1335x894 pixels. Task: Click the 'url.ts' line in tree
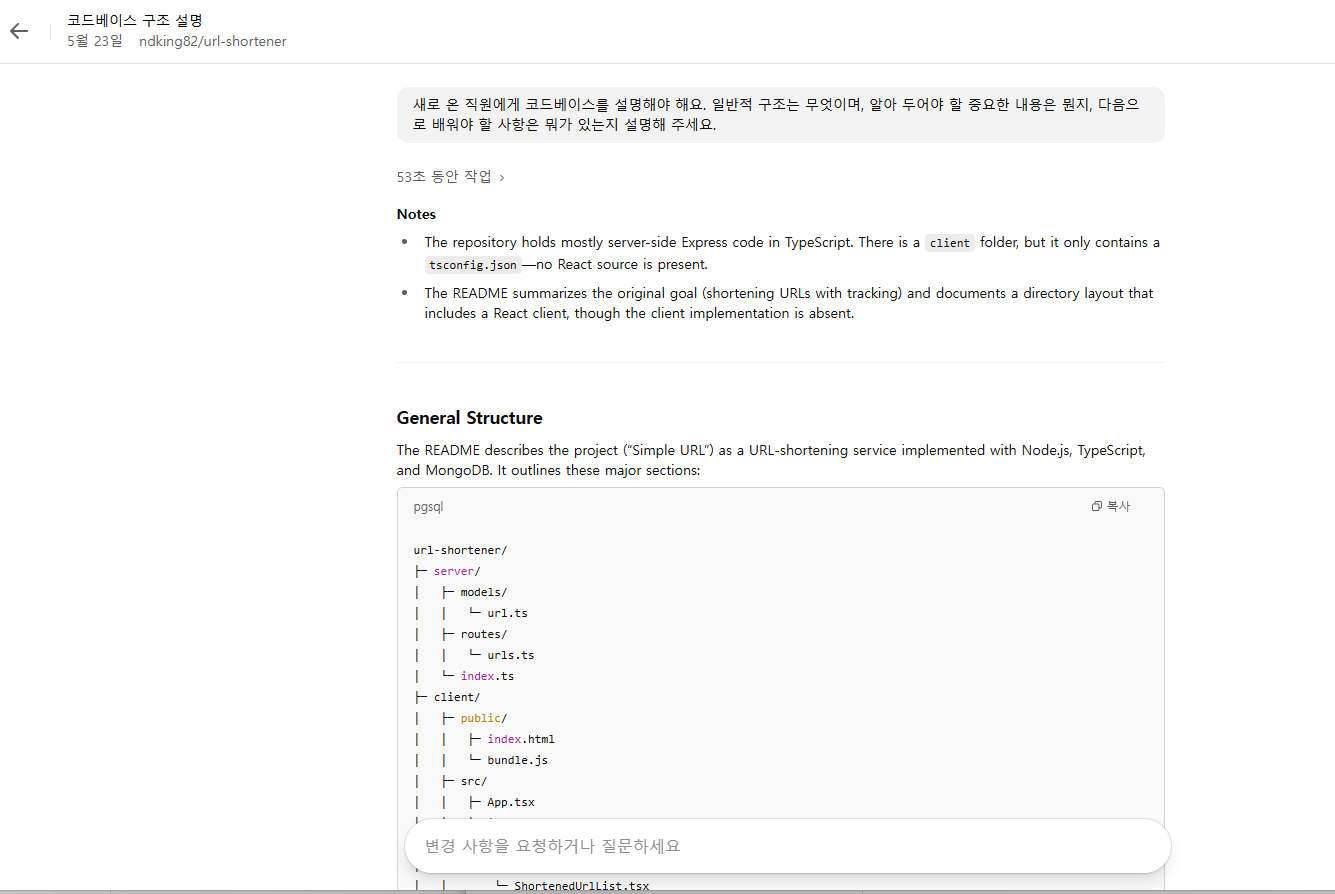507,613
